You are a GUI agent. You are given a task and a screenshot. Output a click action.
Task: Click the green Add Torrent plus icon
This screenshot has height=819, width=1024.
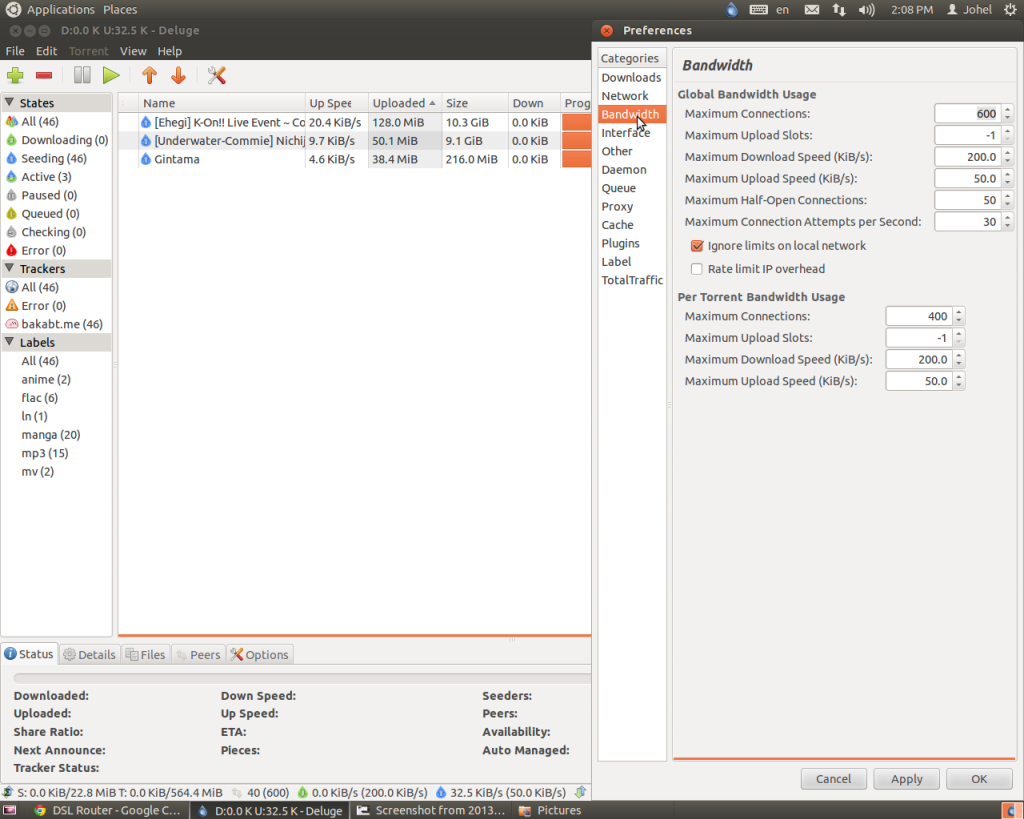pos(15,75)
